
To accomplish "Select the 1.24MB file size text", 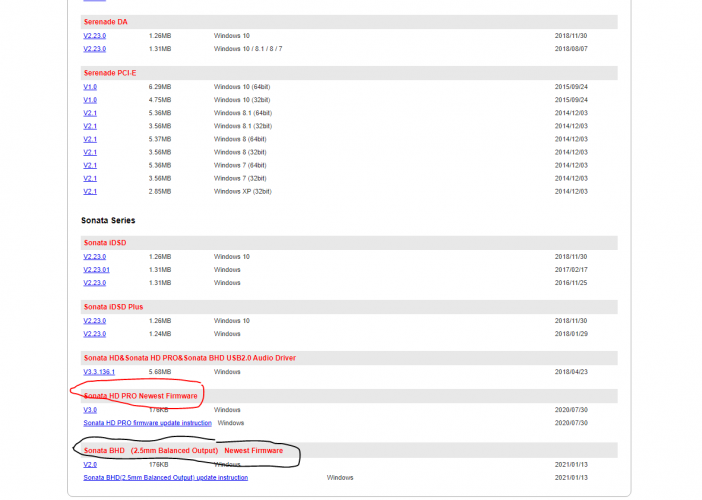I will (160, 333).
